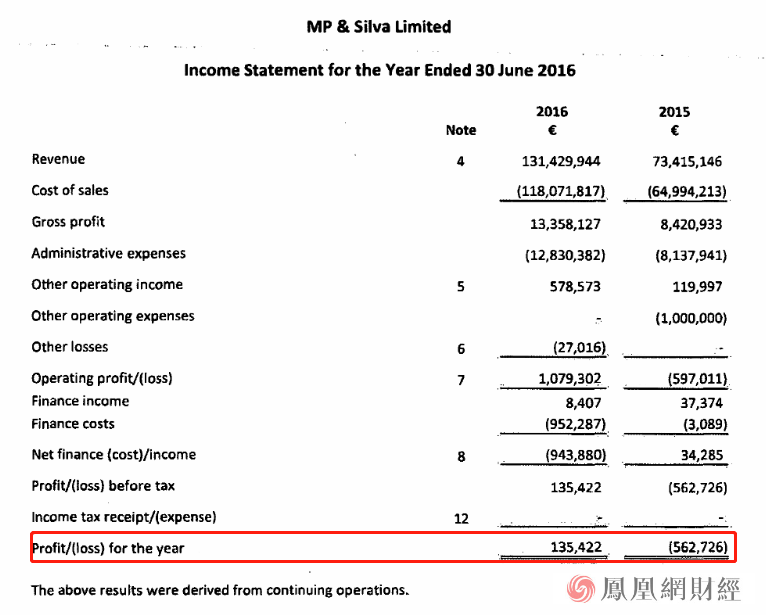The width and height of the screenshot is (766, 615).
Task: Select administrative expenses (12,830,382)
Action: [565, 255]
